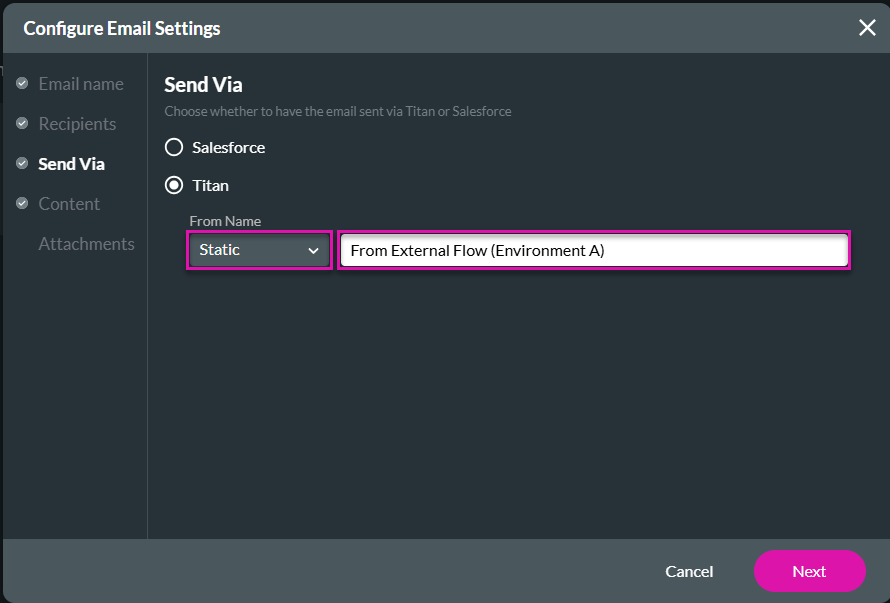Click the Configure Email Settings title bar
This screenshot has height=603, width=890.
coord(121,28)
